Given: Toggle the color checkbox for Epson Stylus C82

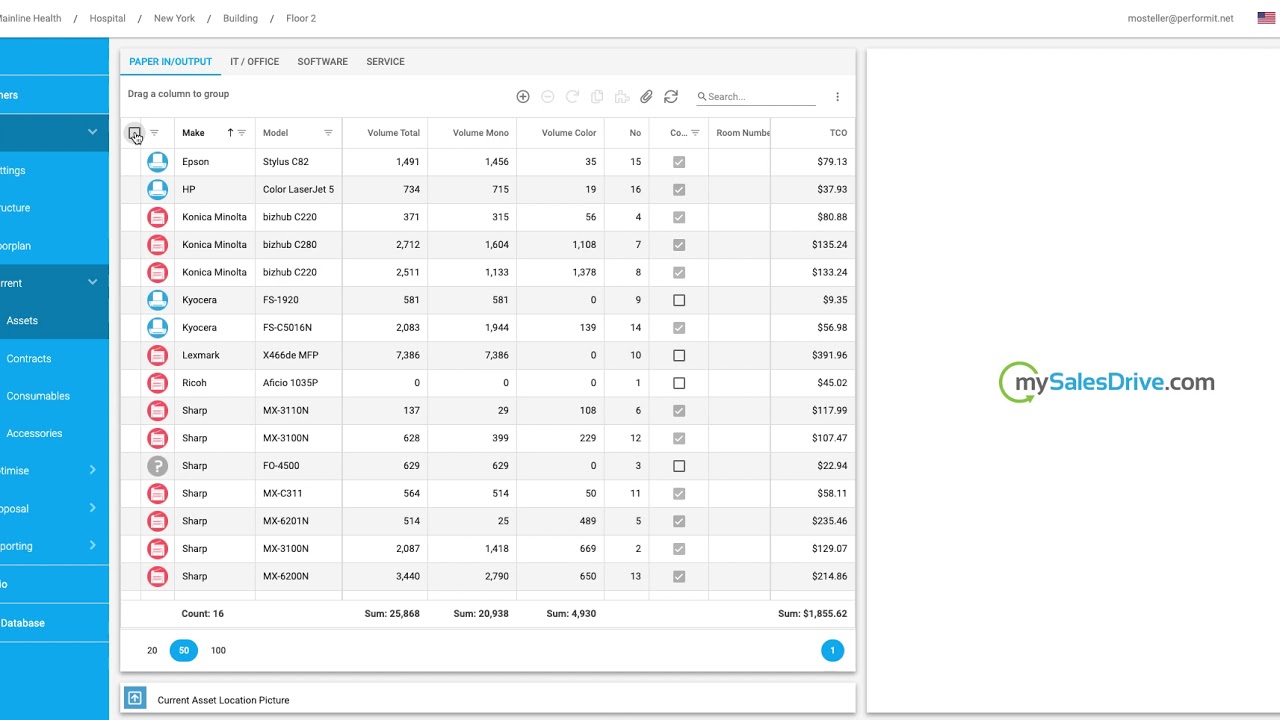Looking at the screenshot, I should (x=679, y=162).
